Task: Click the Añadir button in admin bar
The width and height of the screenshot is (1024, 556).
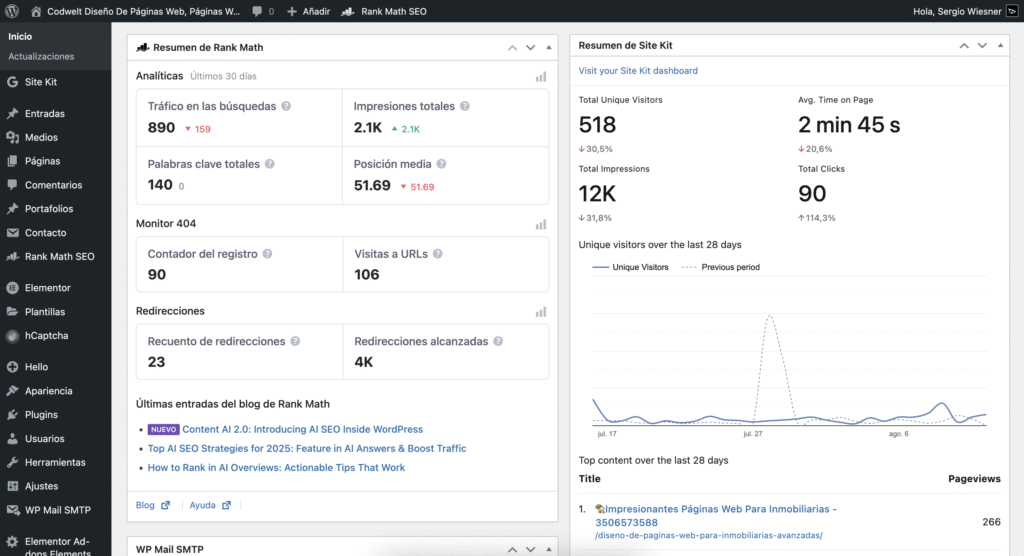Action: click(308, 11)
